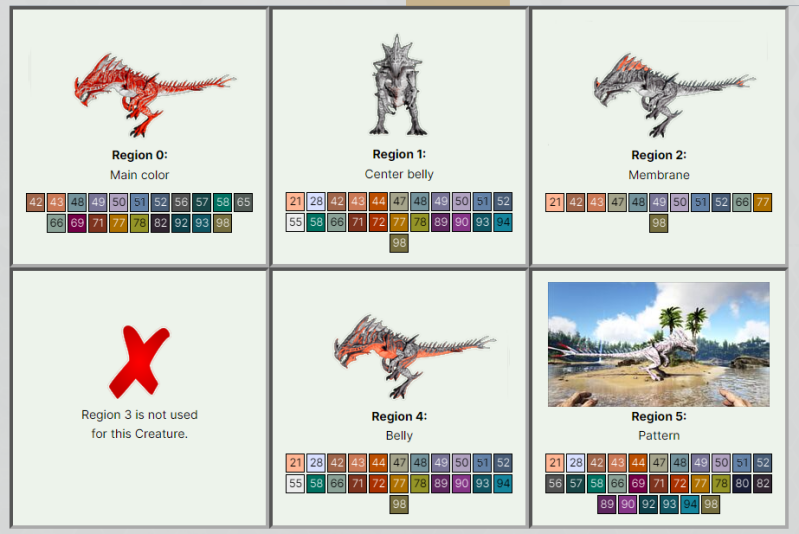The width and height of the screenshot is (799, 534).
Task: Click swatch 90 in Region 4 Belly
Action: (462, 484)
